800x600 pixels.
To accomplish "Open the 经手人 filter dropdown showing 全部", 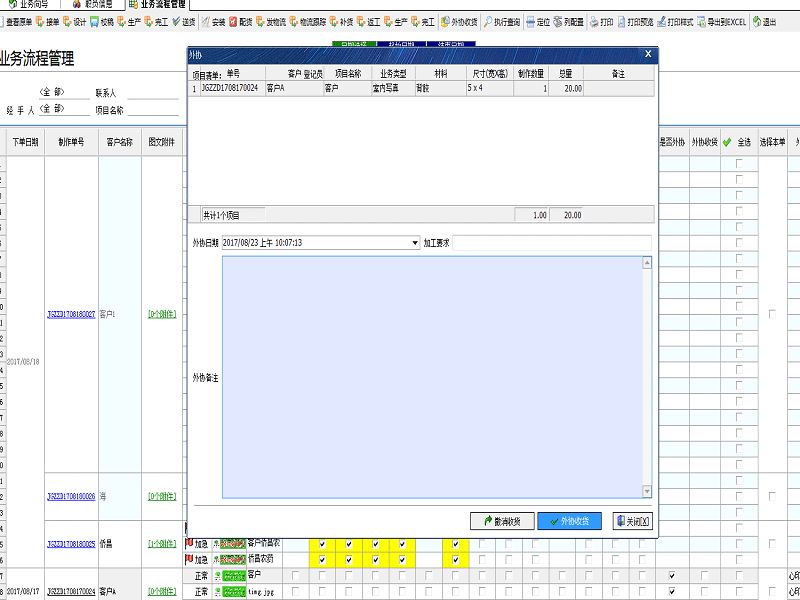I will pos(51,109).
